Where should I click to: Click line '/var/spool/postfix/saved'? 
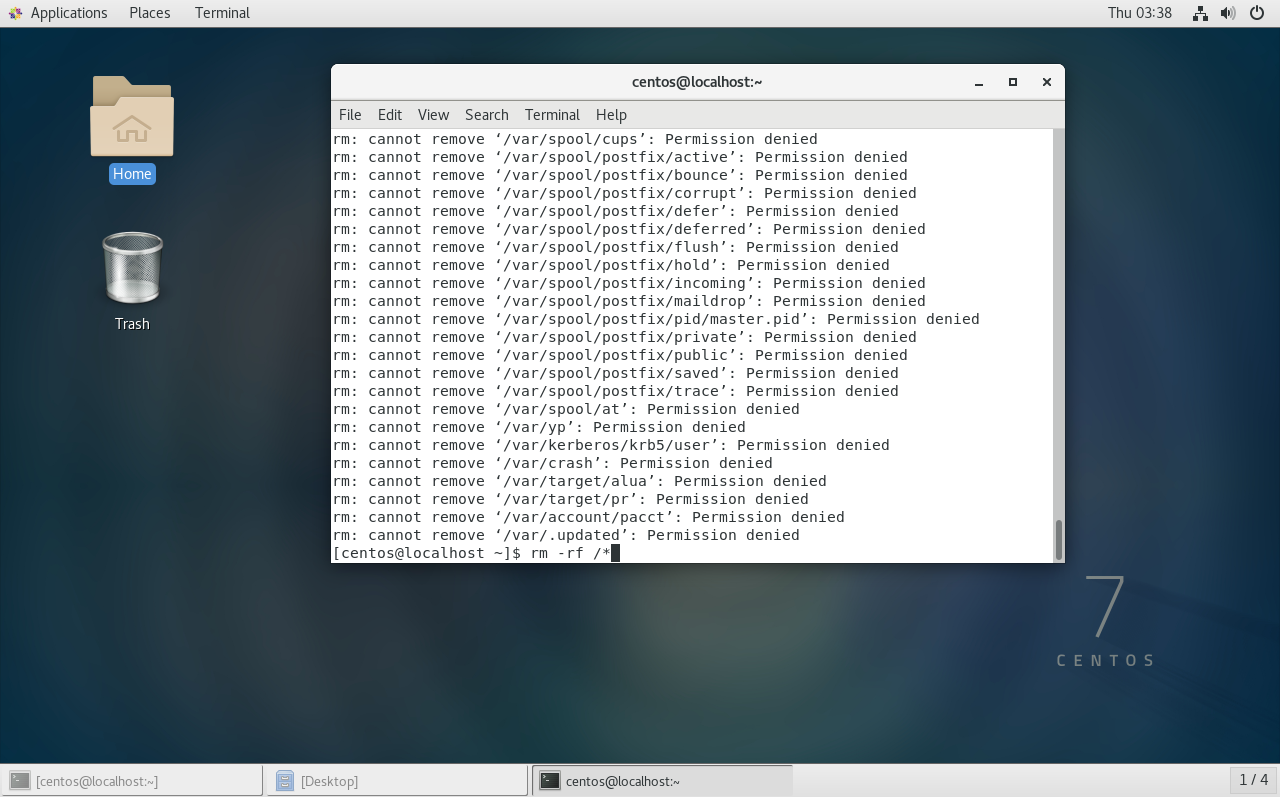pos(616,373)
